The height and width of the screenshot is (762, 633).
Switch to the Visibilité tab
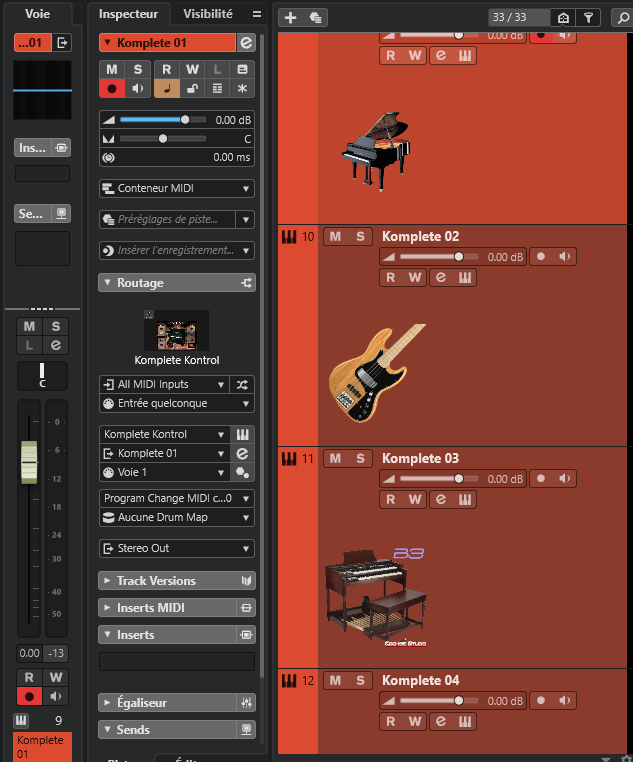207,14
